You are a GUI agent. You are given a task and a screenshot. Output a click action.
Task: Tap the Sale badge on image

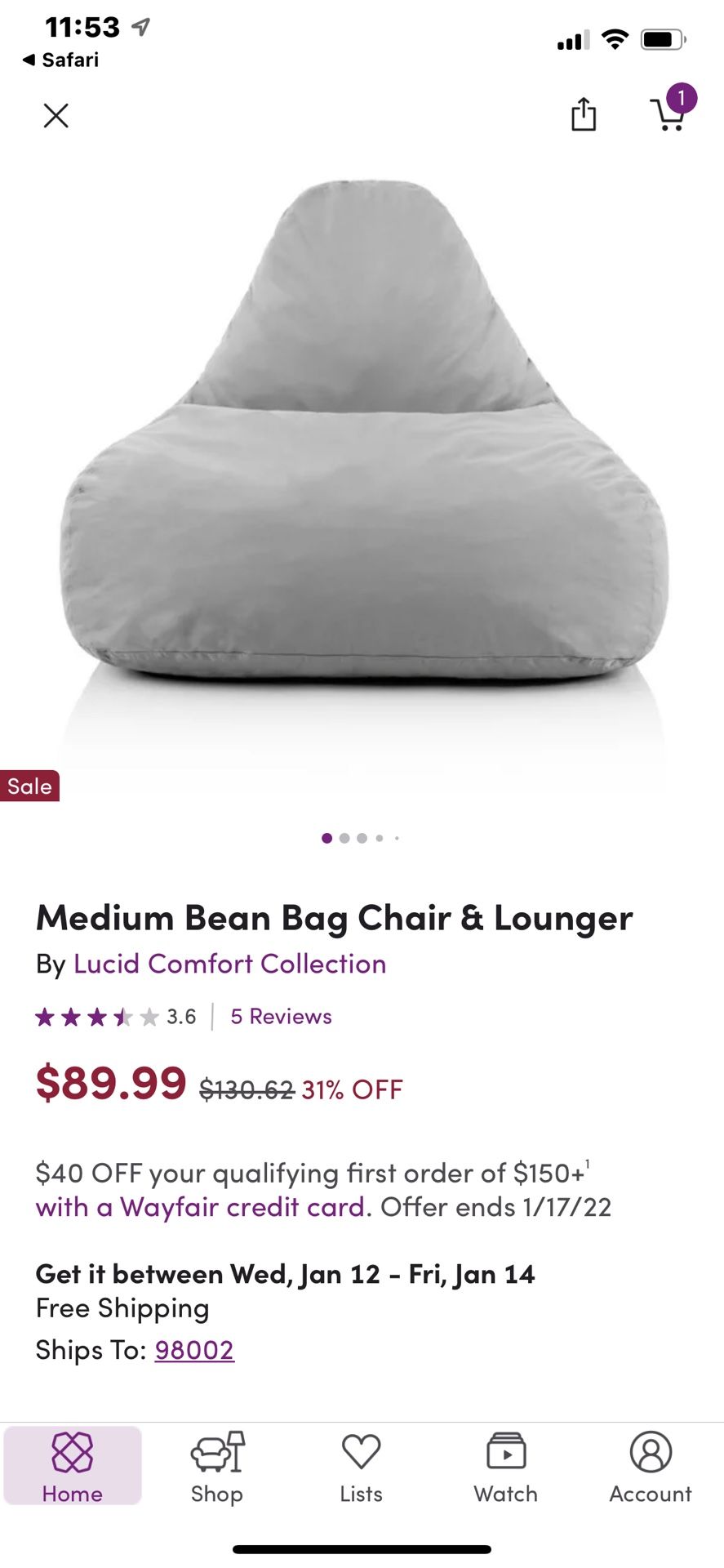pos(29,786)
